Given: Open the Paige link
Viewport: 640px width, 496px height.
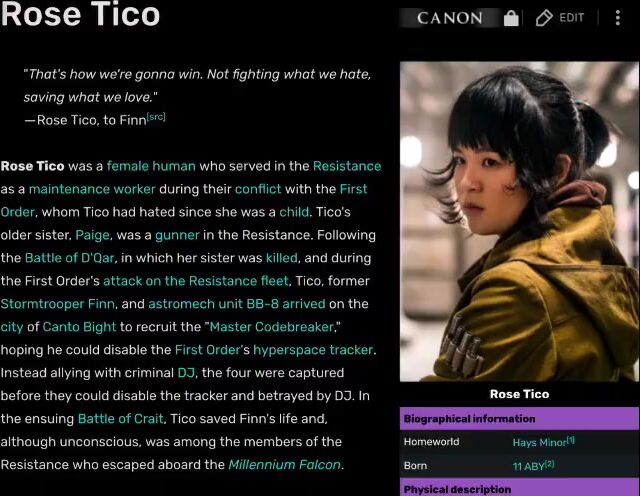Looking at the screenshot, I should [x=93, y=236].
